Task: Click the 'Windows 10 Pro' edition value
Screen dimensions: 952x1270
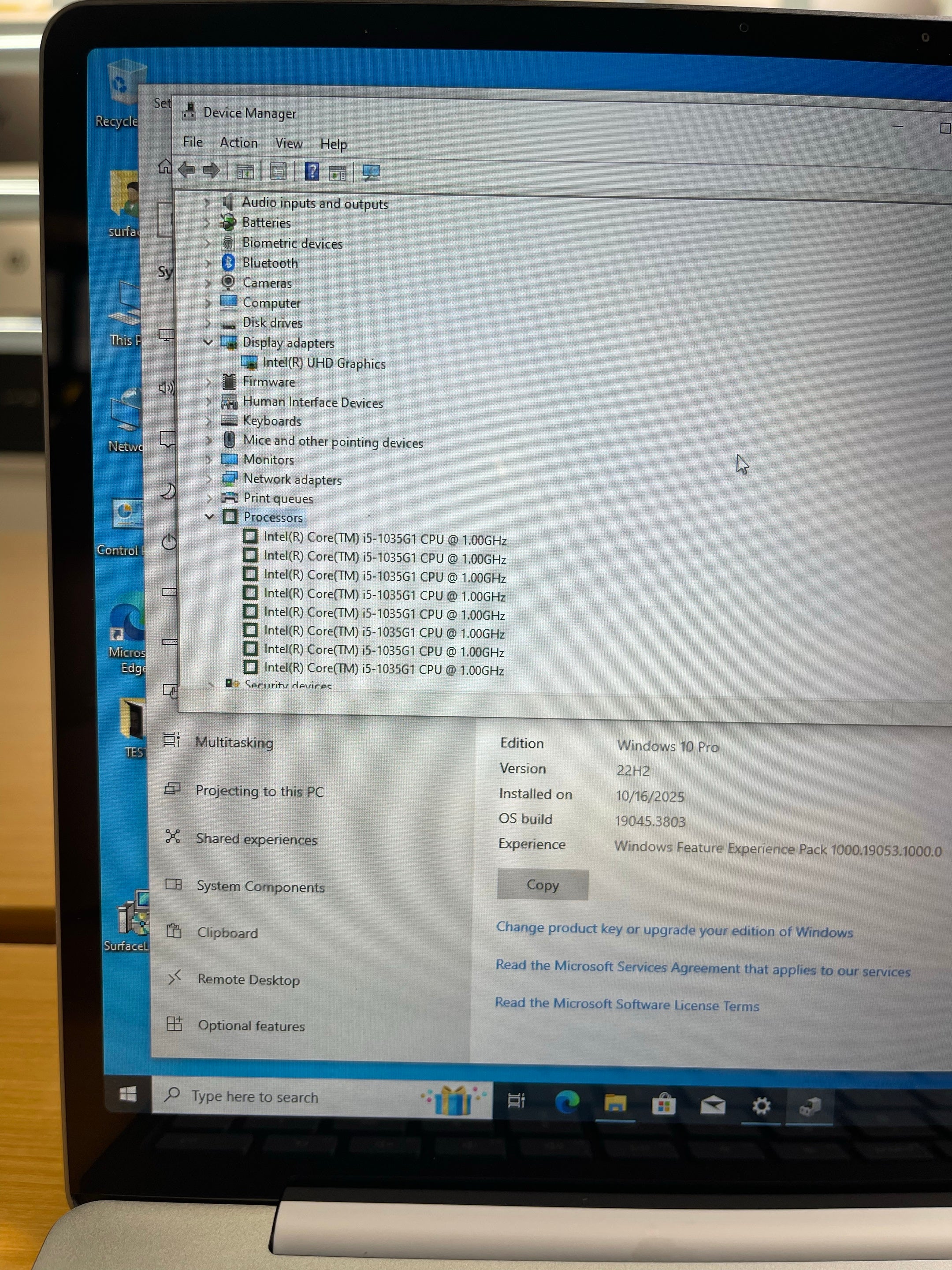Action: pyautogui.click(x=667, y=746)
